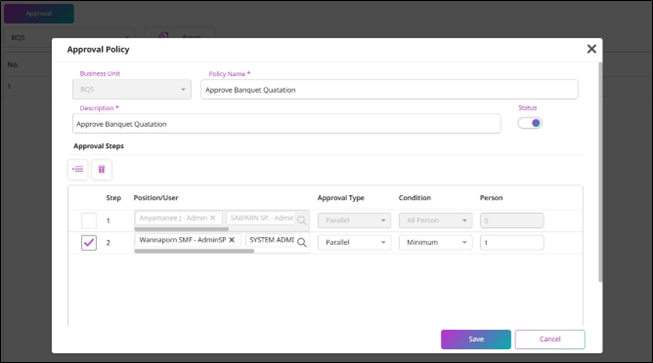Screen dimensions: 653x363
Task: Close the Approval Policy dialog
Action: click(x=591, y=49)
